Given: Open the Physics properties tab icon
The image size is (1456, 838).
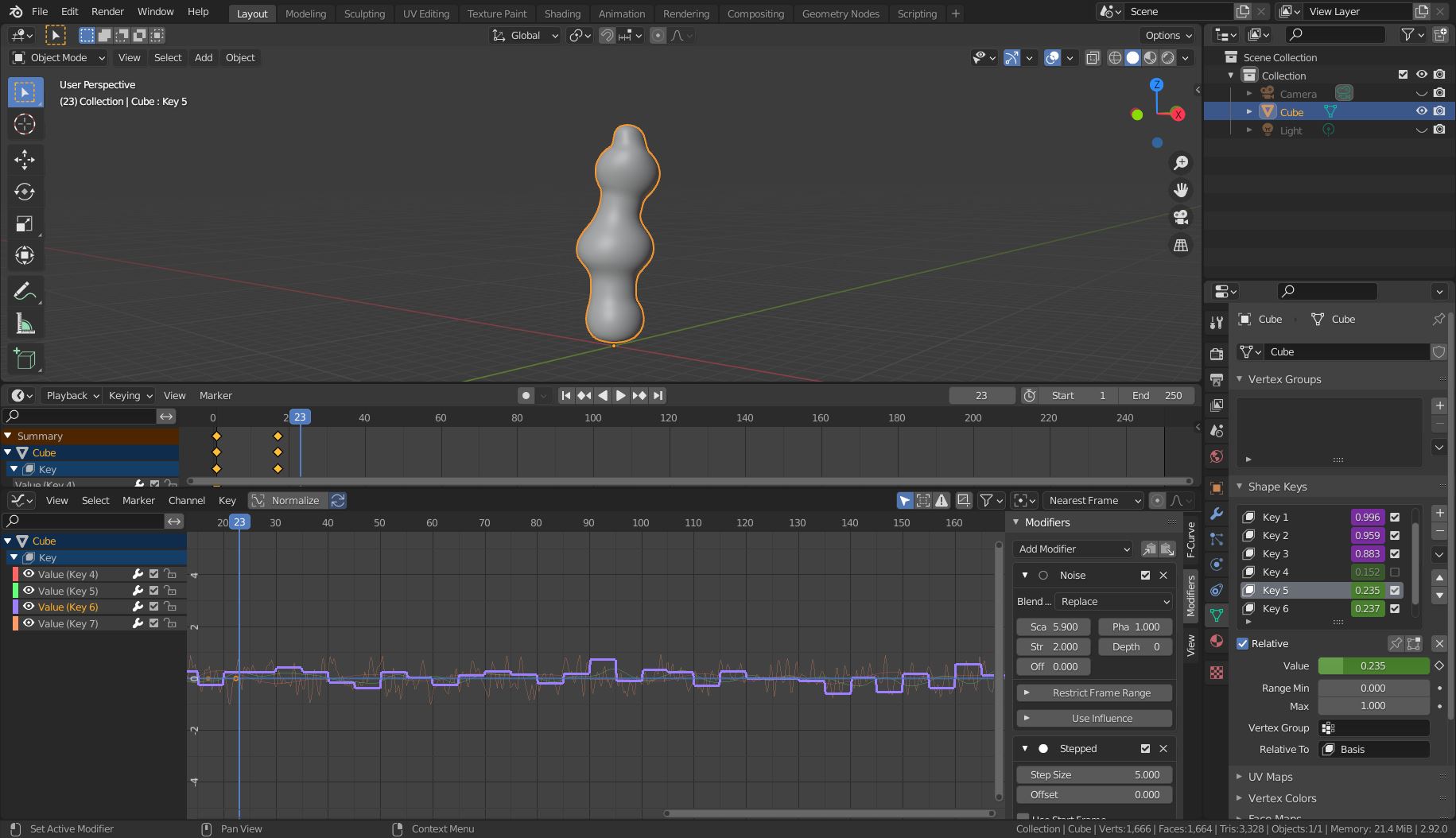Looking at the screenshot, I should [x=1216, y=564].
